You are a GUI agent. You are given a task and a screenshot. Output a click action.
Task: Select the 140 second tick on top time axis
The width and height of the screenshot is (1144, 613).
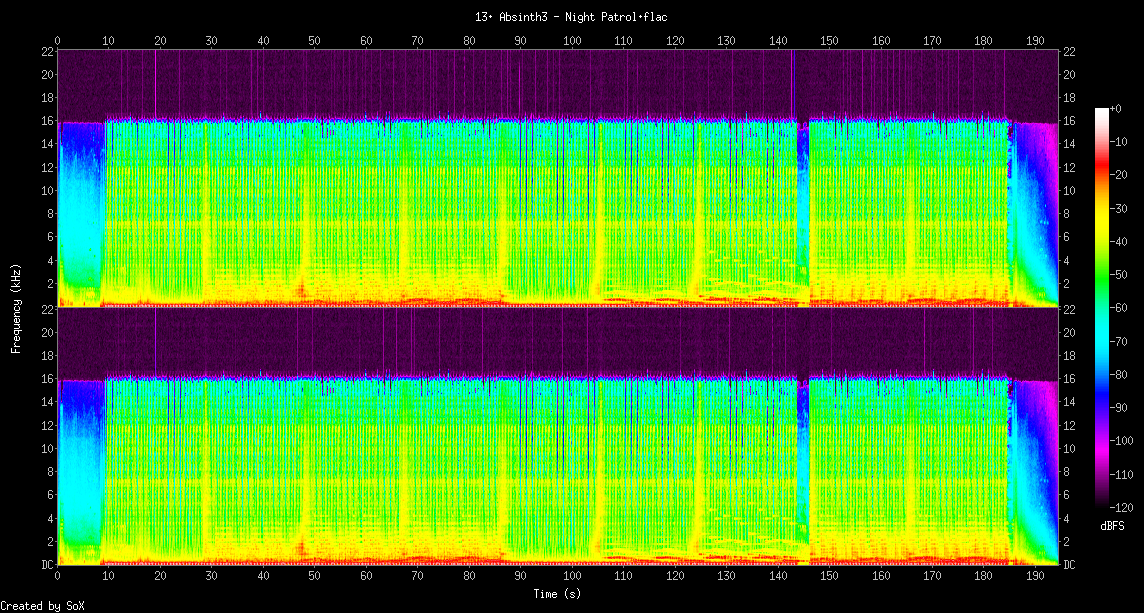[778, 41]
